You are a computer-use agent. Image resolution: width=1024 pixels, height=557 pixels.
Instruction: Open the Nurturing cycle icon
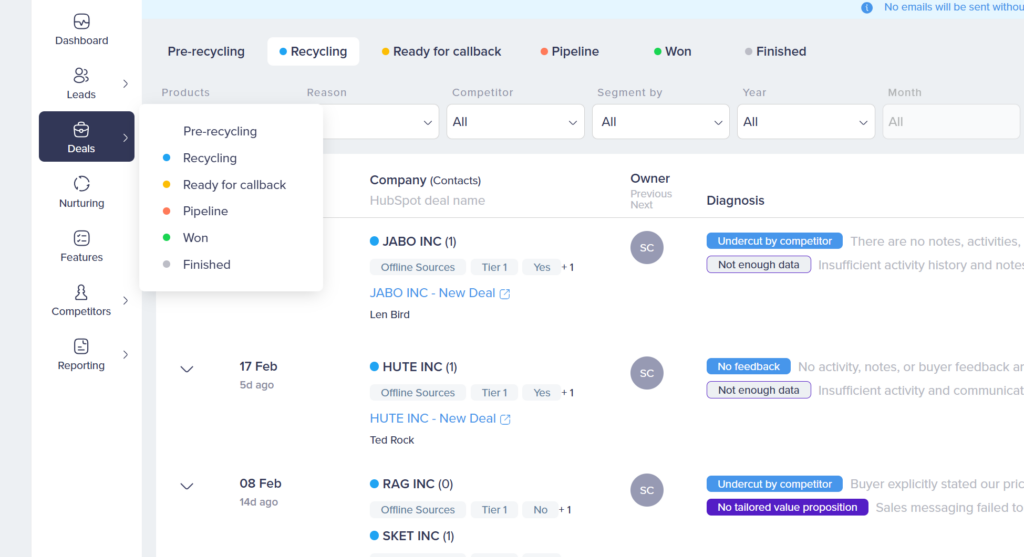(x=82, y=184)
